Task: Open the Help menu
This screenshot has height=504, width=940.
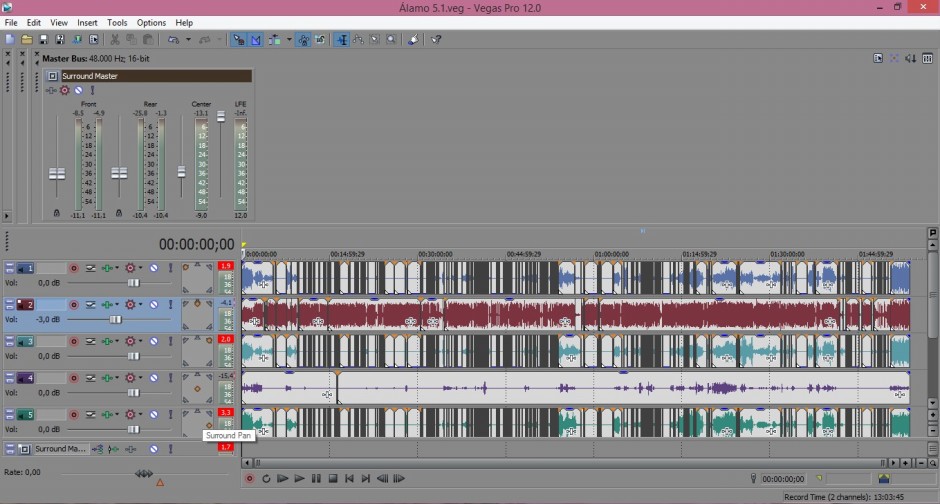Action: coord(184,23)
